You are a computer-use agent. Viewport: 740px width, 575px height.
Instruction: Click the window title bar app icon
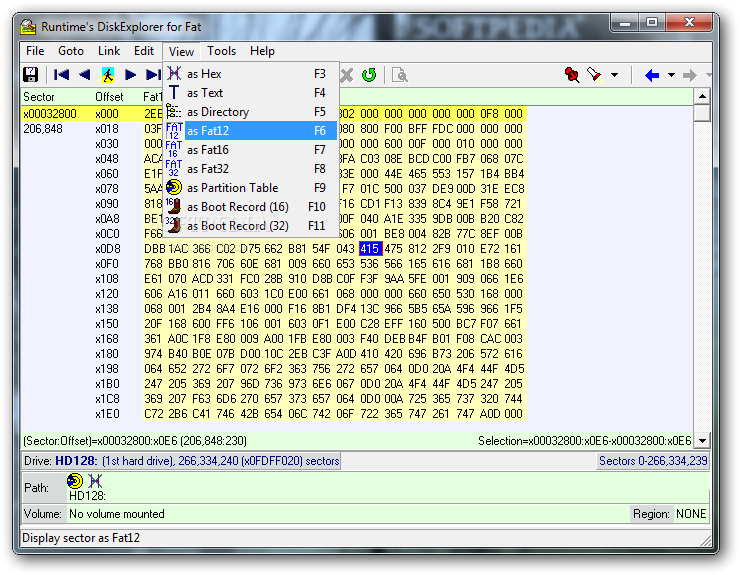tap(28, 26)
